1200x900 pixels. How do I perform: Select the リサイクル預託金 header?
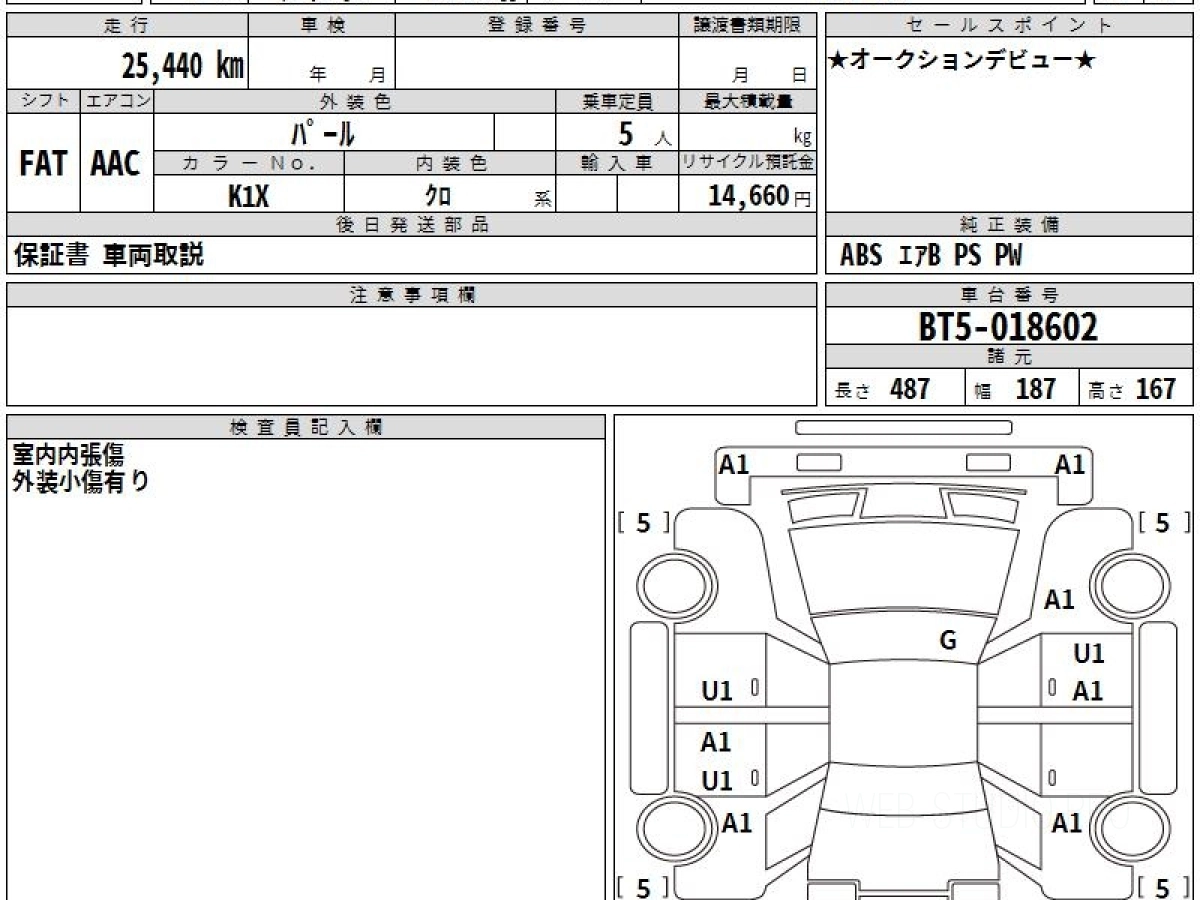747,163
